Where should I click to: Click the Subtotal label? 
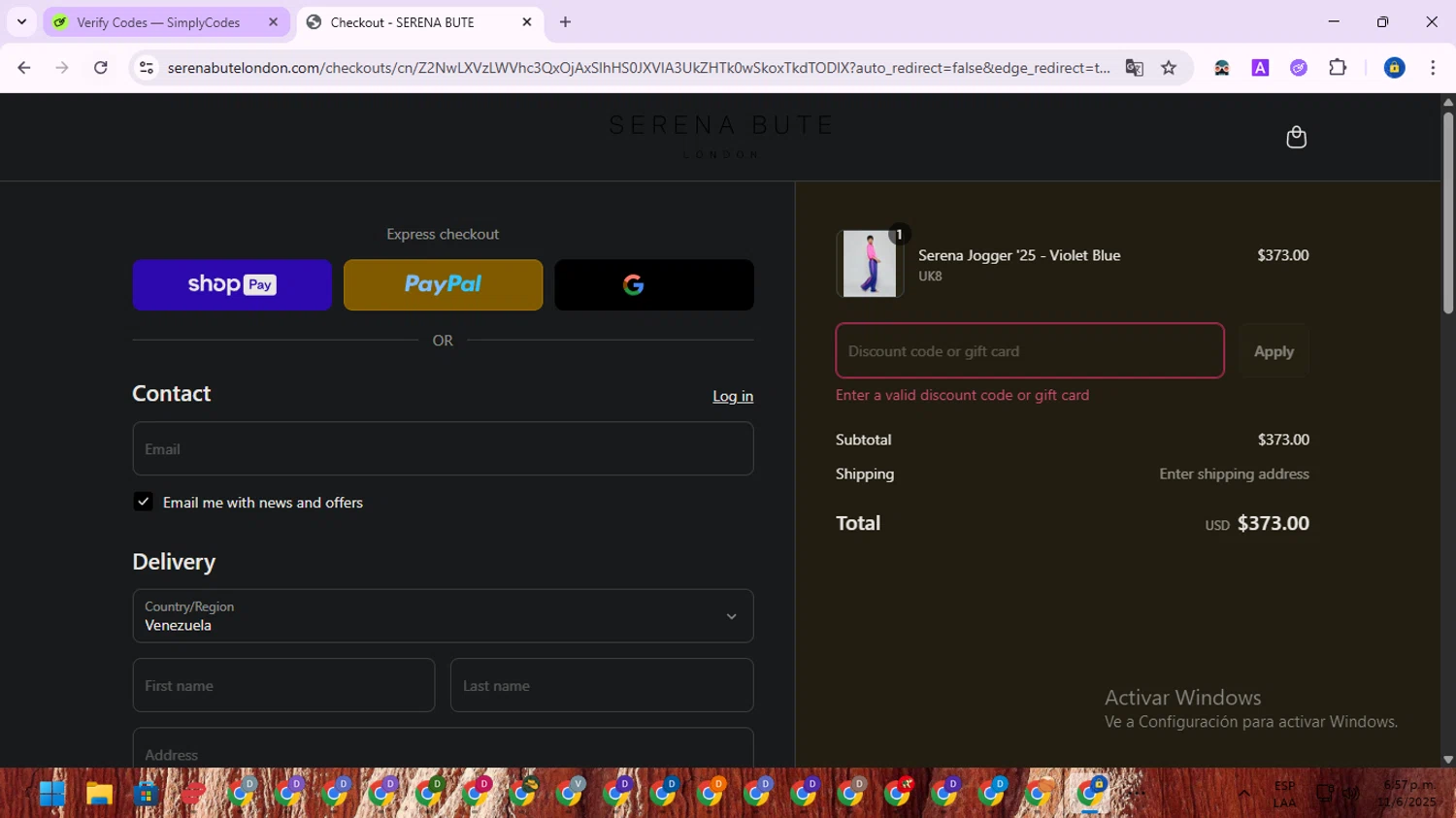864,440
